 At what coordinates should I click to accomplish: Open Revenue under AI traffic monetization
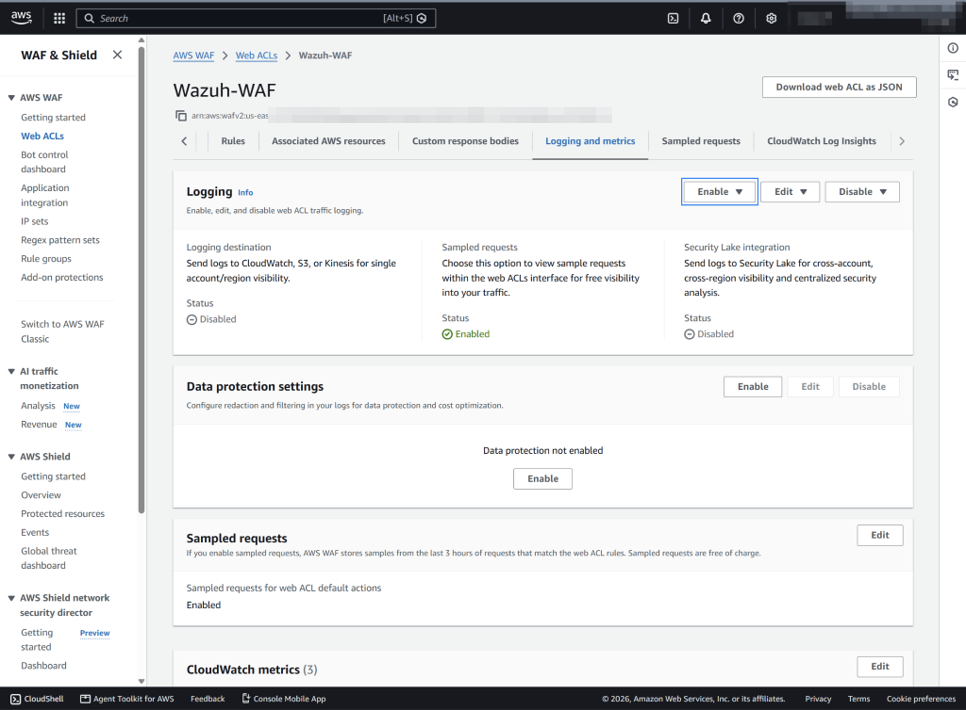coord(39,425)
